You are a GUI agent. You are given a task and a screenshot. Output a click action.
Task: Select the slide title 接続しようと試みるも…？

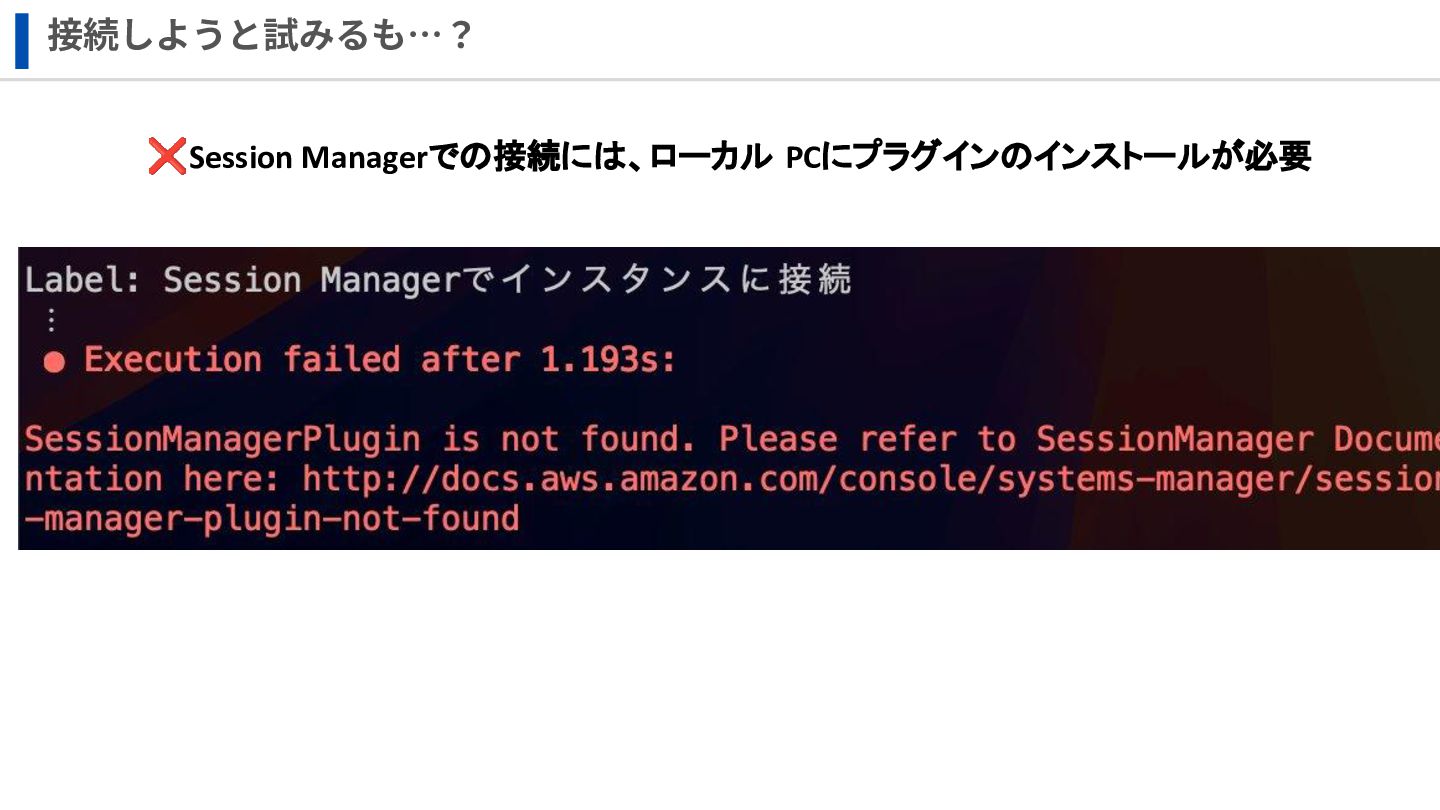(260, 37)
